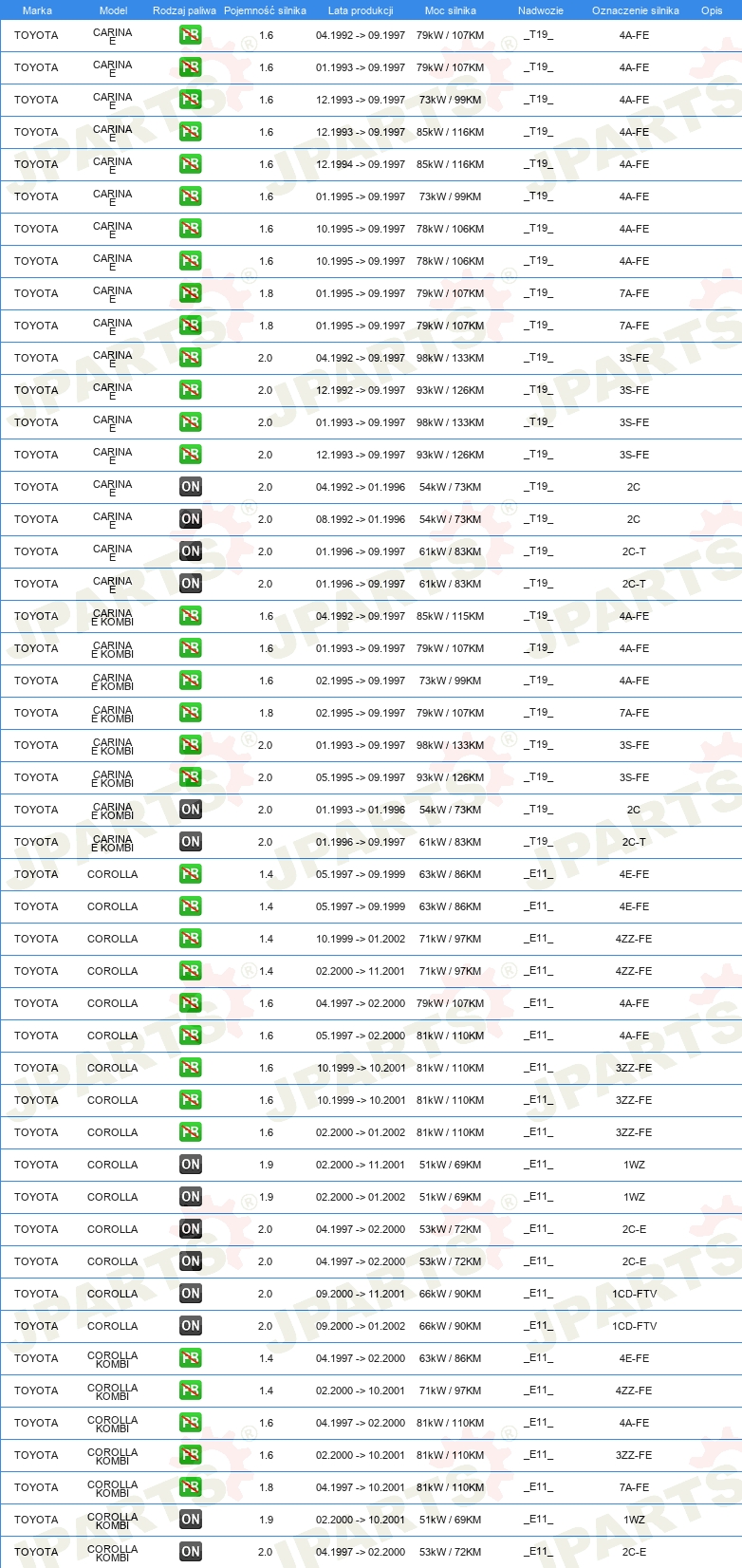Screen dimensions: 742x1568
Task: Click the 'Moc silnika' column header
Action: pyautogui.click(x=451, y=10)
